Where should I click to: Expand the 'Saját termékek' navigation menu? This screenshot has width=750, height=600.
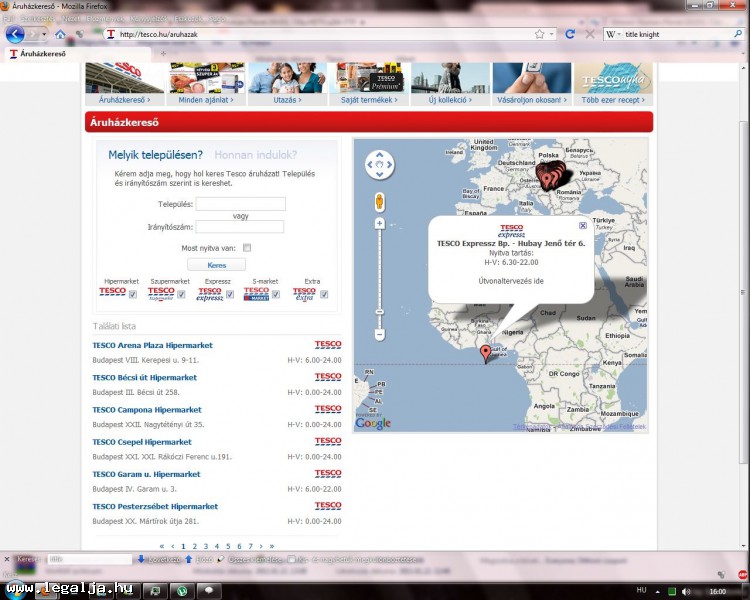coord(370,100)
